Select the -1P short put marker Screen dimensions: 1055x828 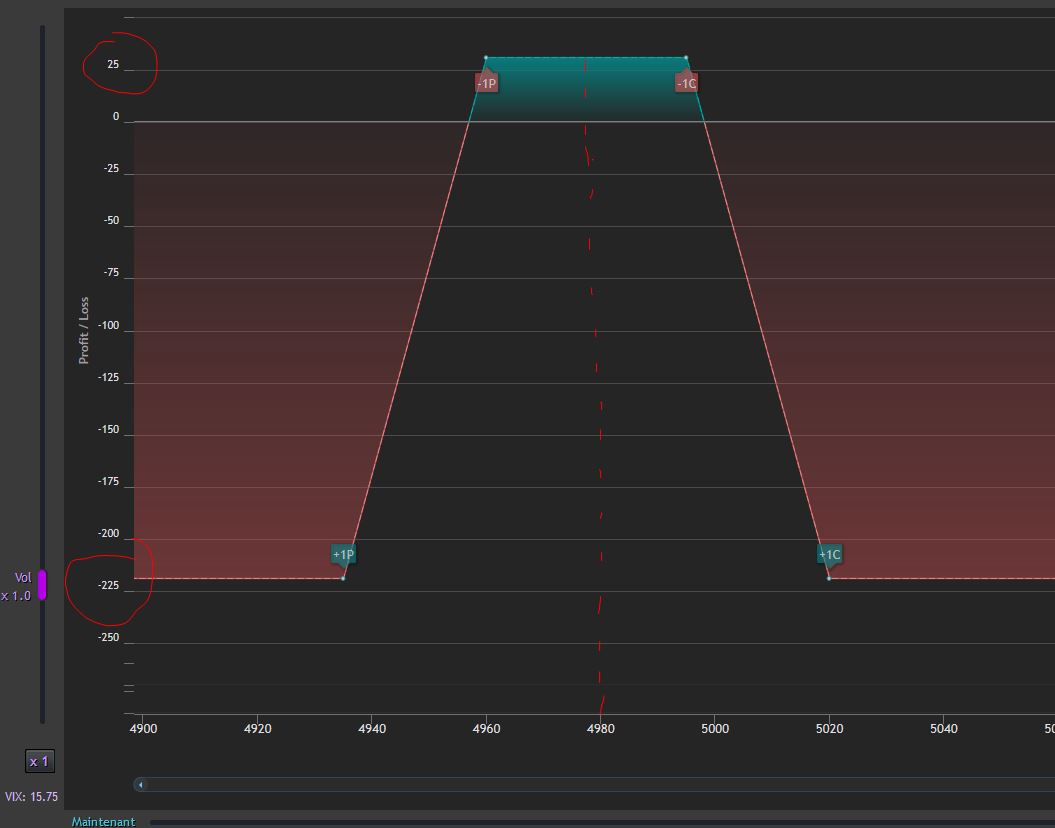(x=486, y=83)
